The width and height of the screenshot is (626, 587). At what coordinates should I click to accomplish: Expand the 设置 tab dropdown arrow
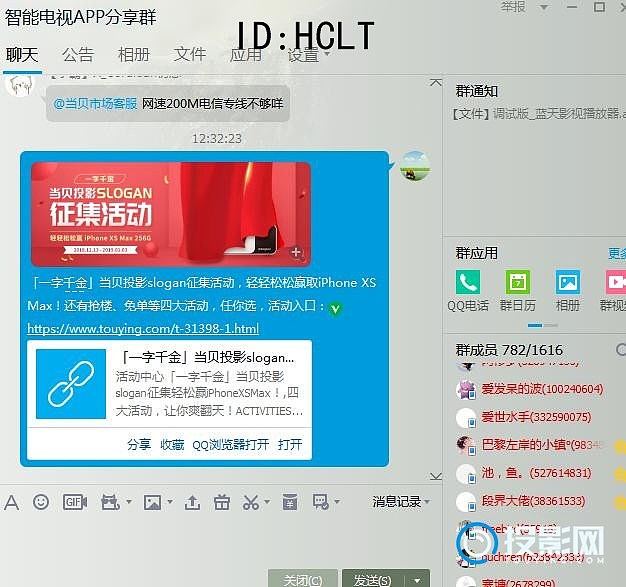(327, 54)
